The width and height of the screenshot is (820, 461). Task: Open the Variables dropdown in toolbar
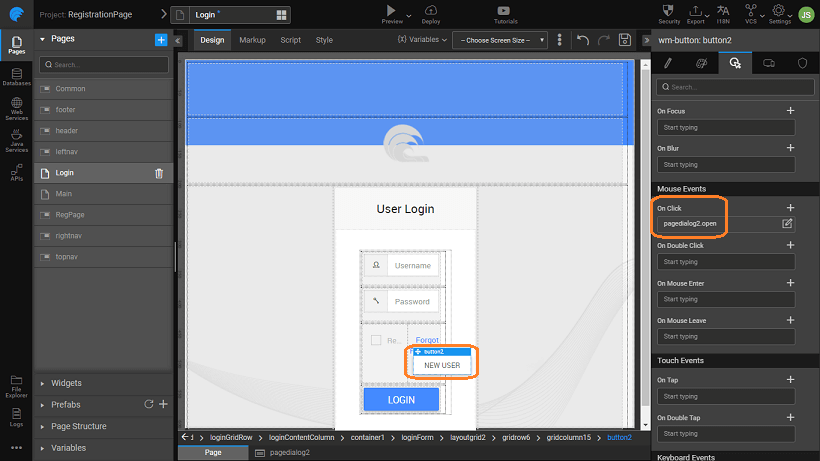pos(421,40)
